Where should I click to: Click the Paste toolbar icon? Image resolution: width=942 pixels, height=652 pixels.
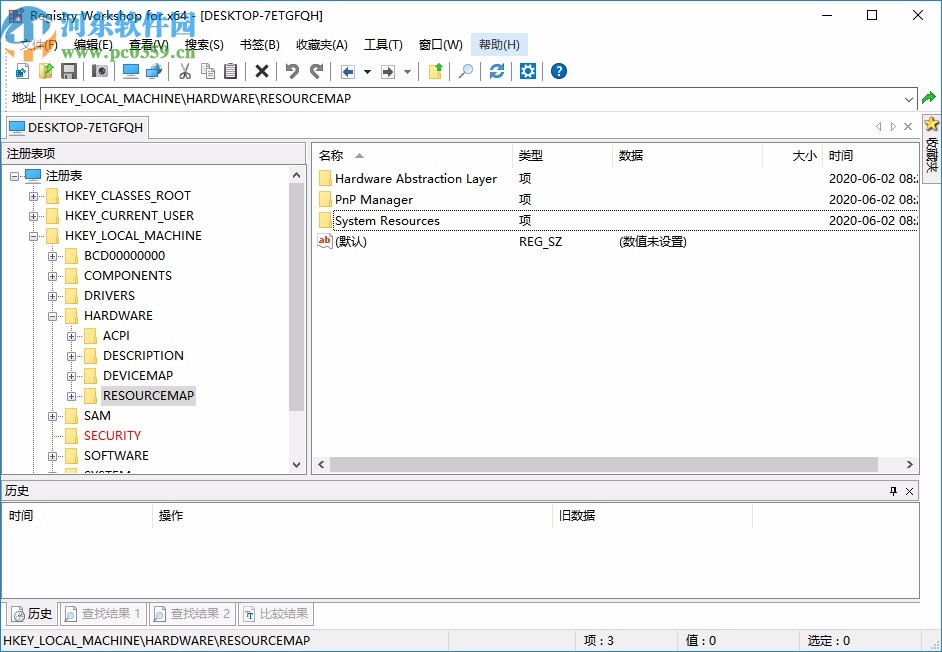tap(231, 71)
